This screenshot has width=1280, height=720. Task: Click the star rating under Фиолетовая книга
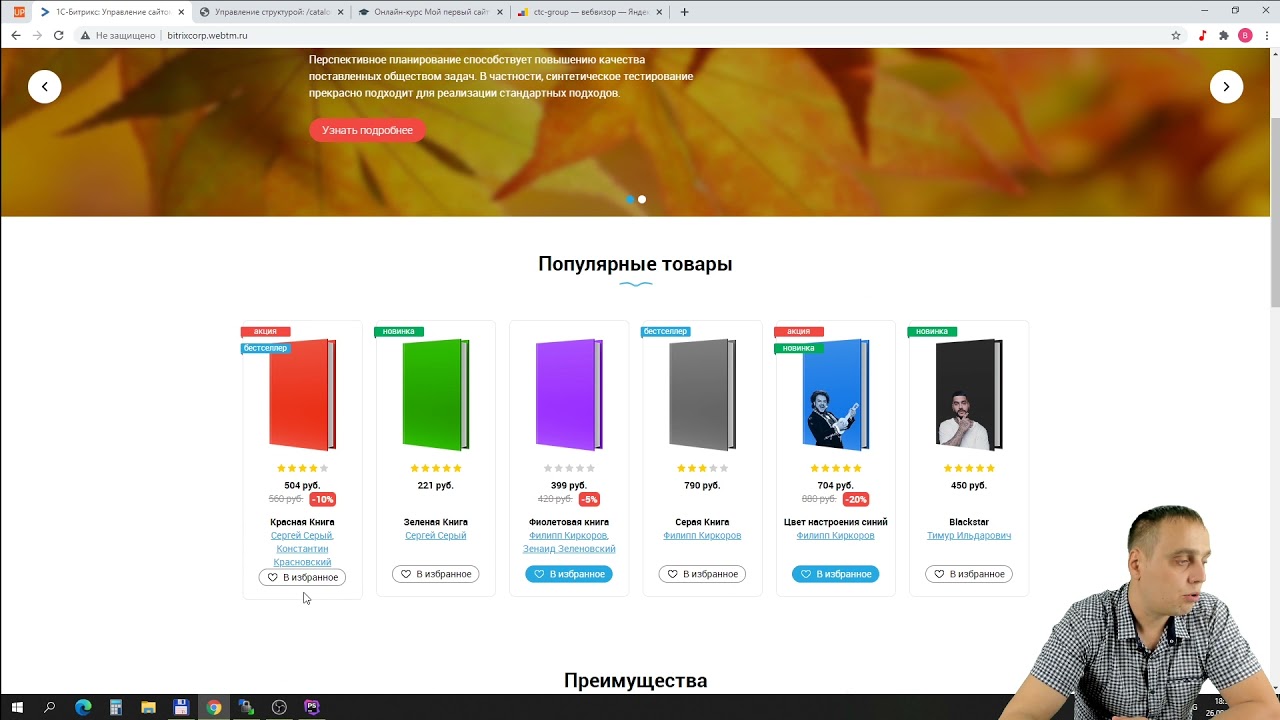569,468
